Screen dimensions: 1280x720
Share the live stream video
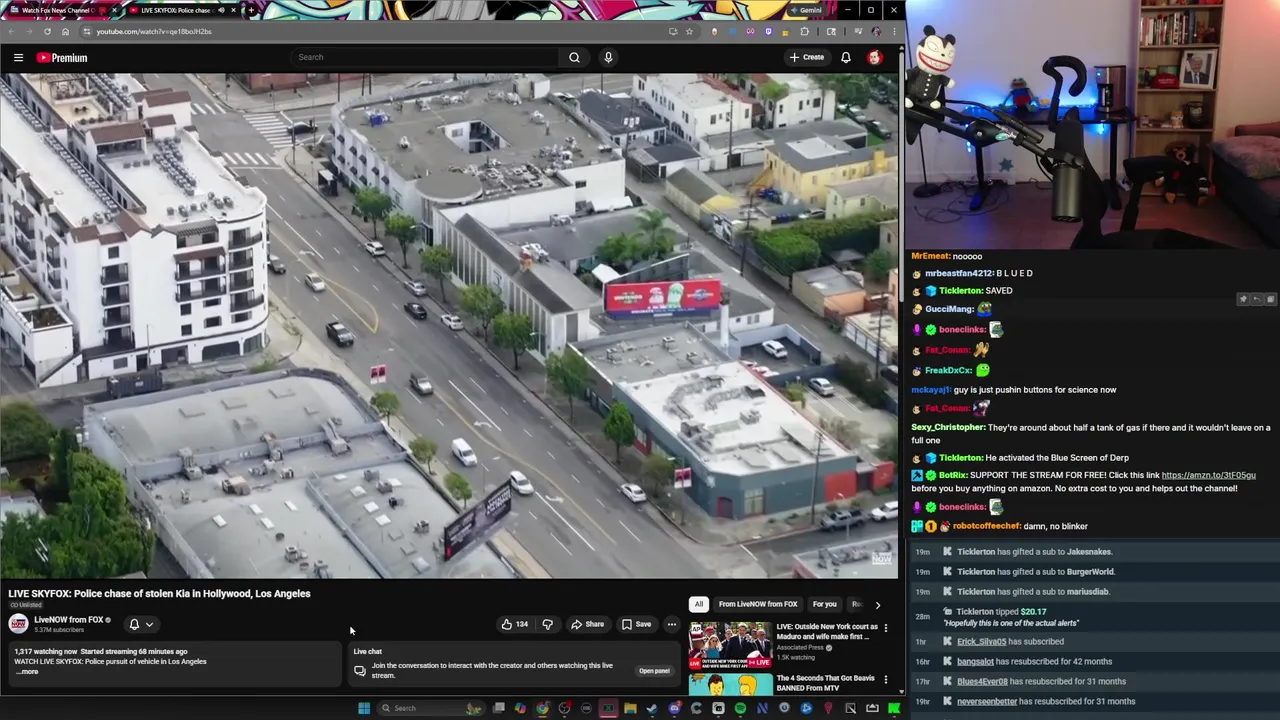click(x=587, y=624)
